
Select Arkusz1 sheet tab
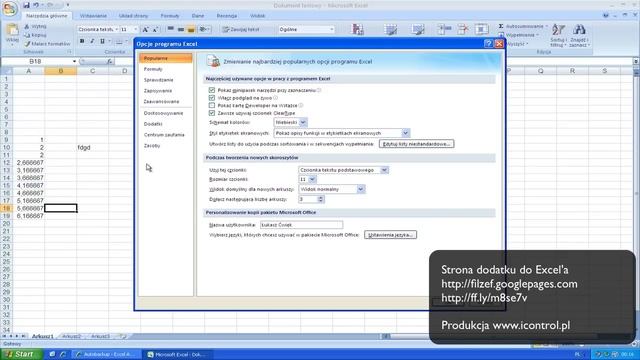(x=42, y=336)
